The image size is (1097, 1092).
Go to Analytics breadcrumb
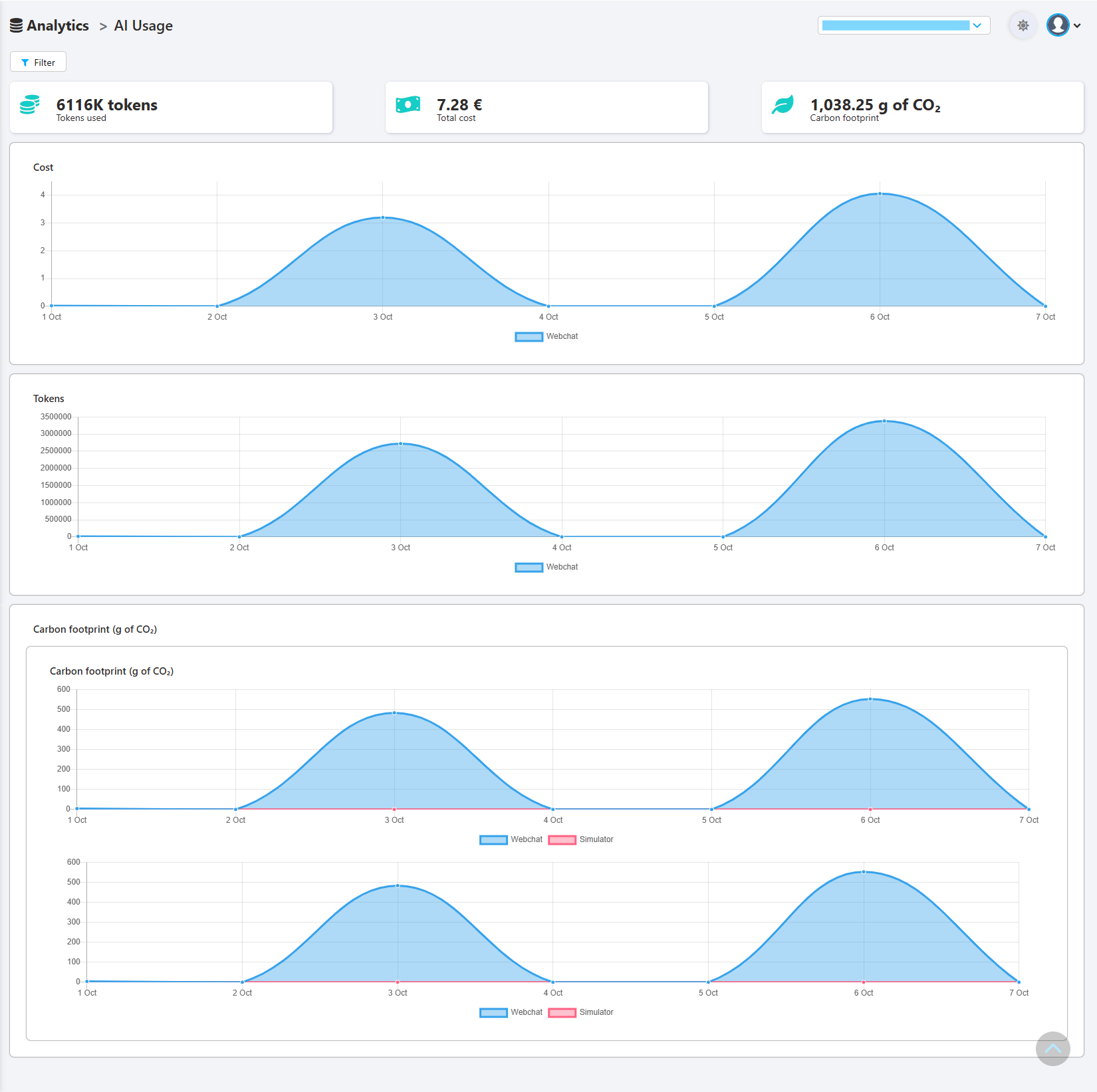pyautogui.click(x=58, y=25)
